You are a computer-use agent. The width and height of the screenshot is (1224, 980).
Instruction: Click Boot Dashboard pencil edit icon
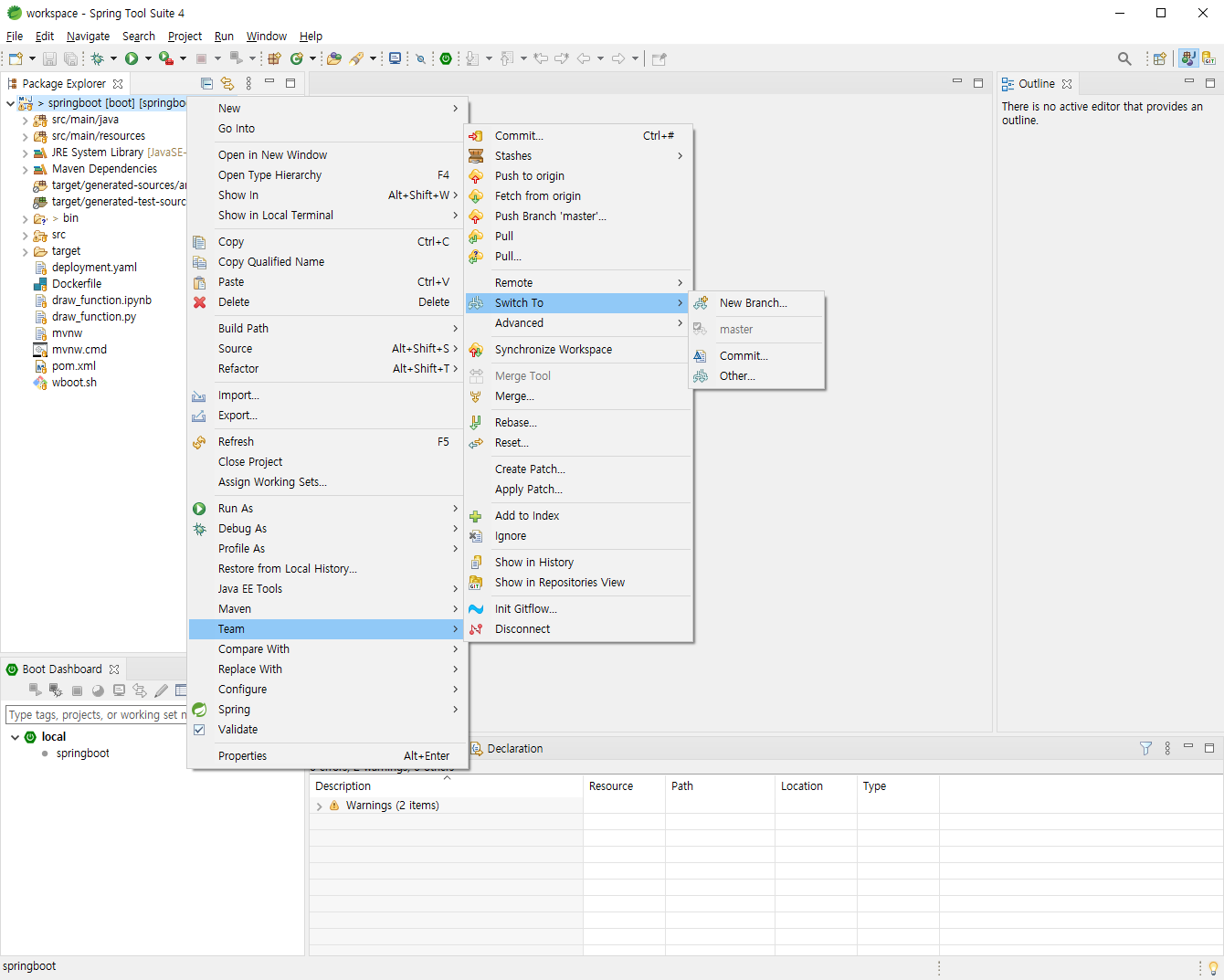pyautogui.click(x=161, y=690)
